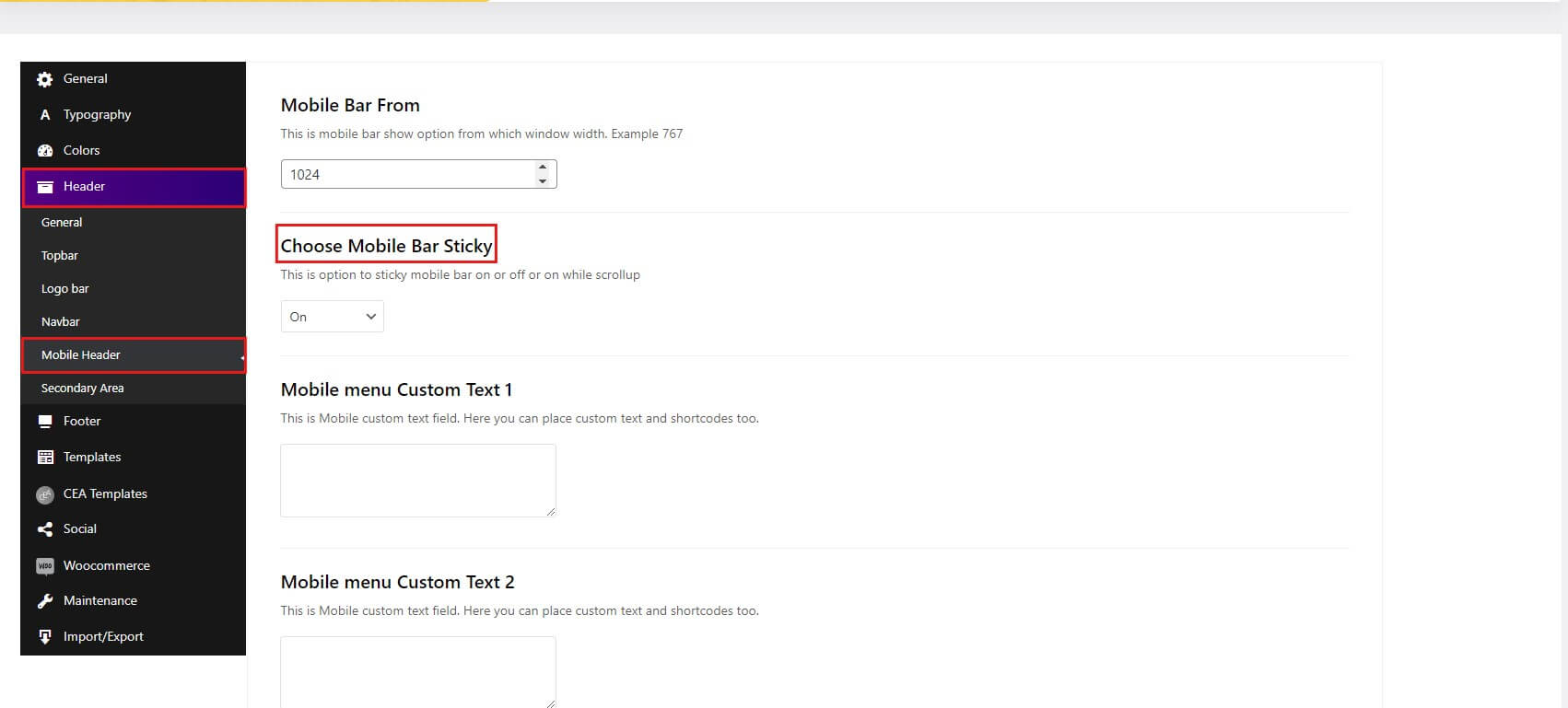1568x708 pixels.
Task: Click the Social share icon
Action: tap(44, 529)
